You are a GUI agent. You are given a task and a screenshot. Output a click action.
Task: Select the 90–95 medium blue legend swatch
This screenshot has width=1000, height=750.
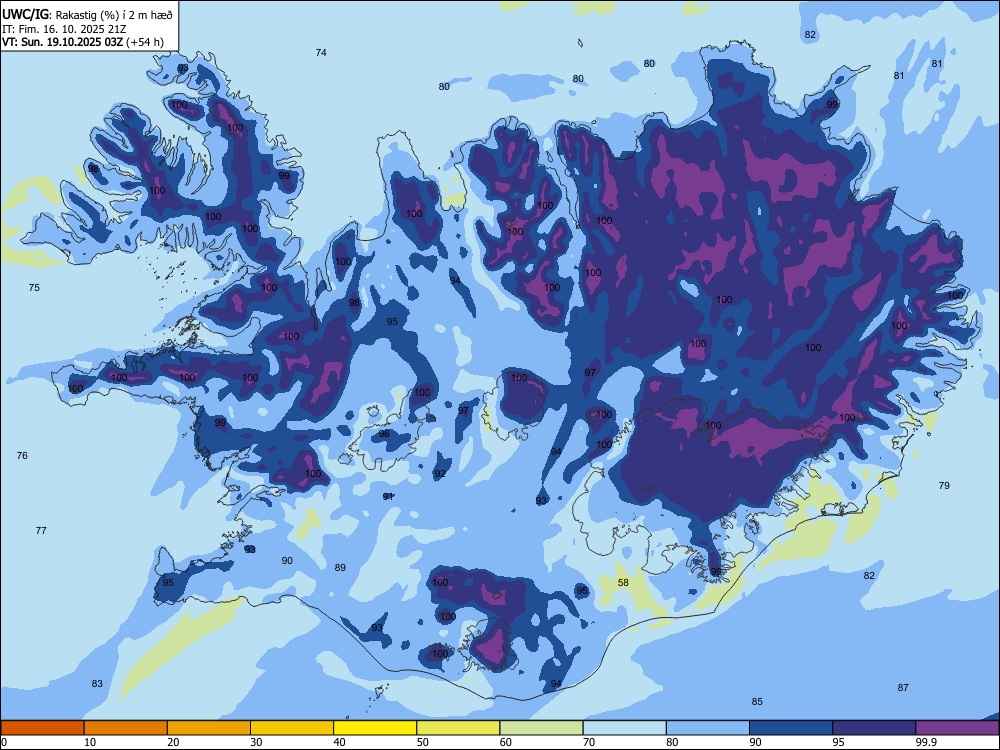coord(791,728)
